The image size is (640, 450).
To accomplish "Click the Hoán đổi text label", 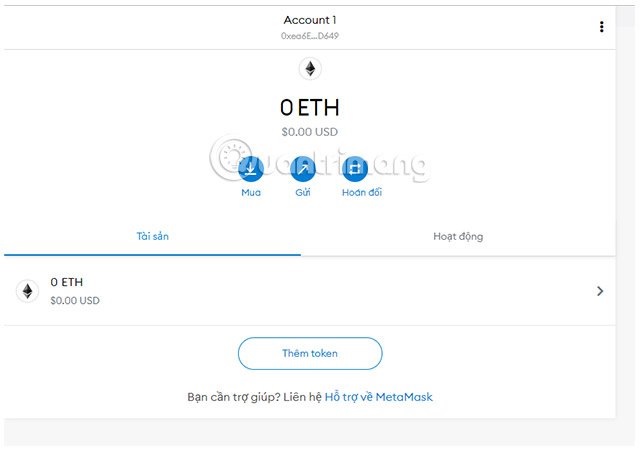I will (361, 192).
